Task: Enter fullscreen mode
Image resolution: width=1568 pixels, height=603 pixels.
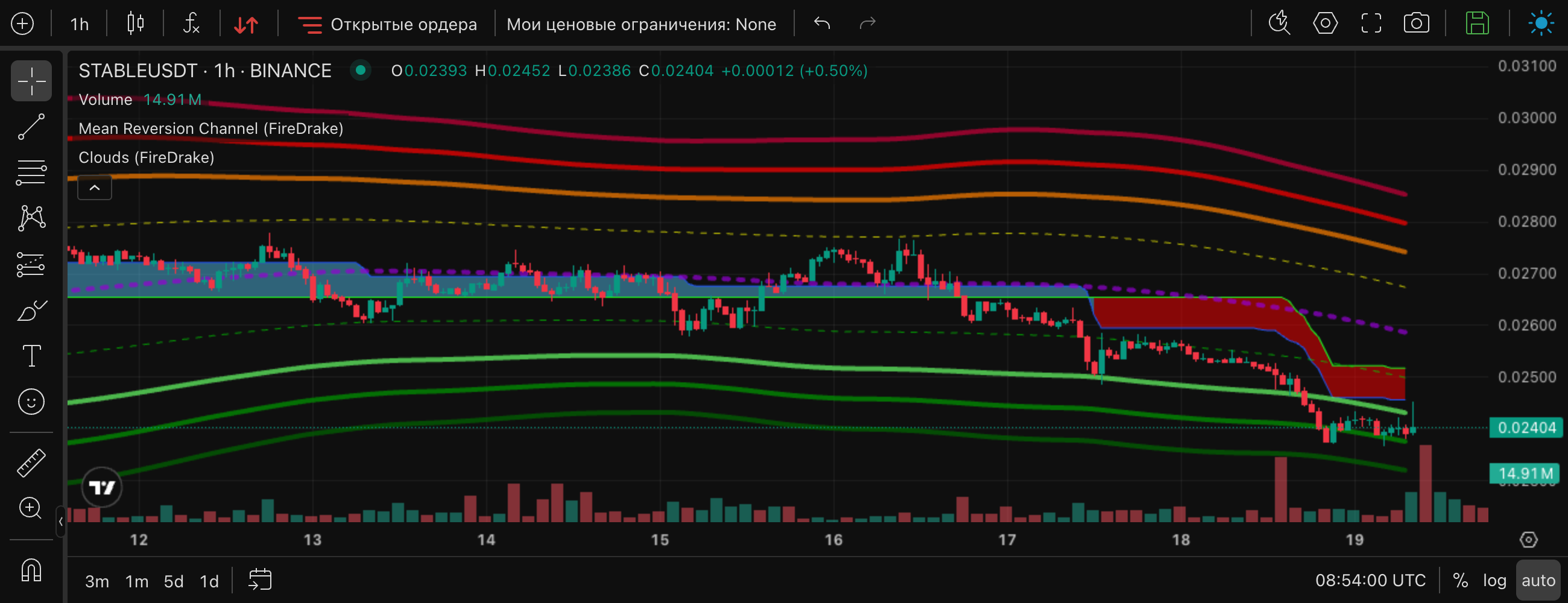Action: point(1371,23)
